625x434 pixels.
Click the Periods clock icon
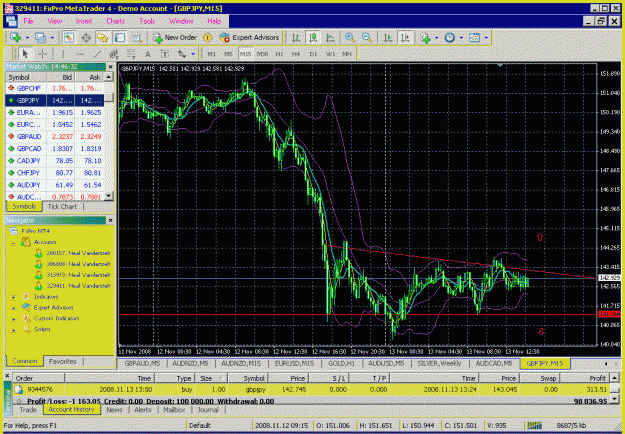(x=450, y=37)
